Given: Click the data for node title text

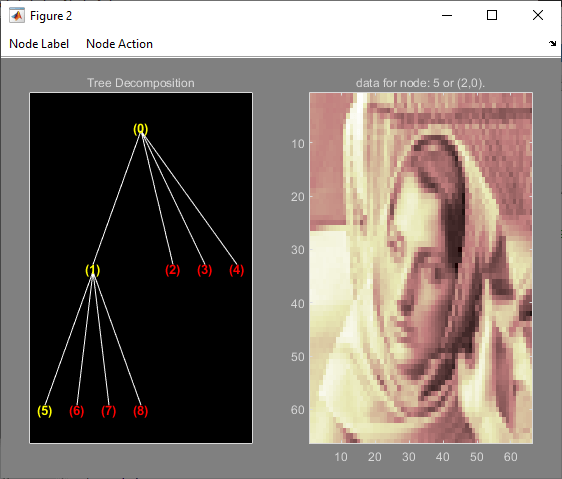Looking at the screenshot, I should pyautogui.click(x=420, y=83).
